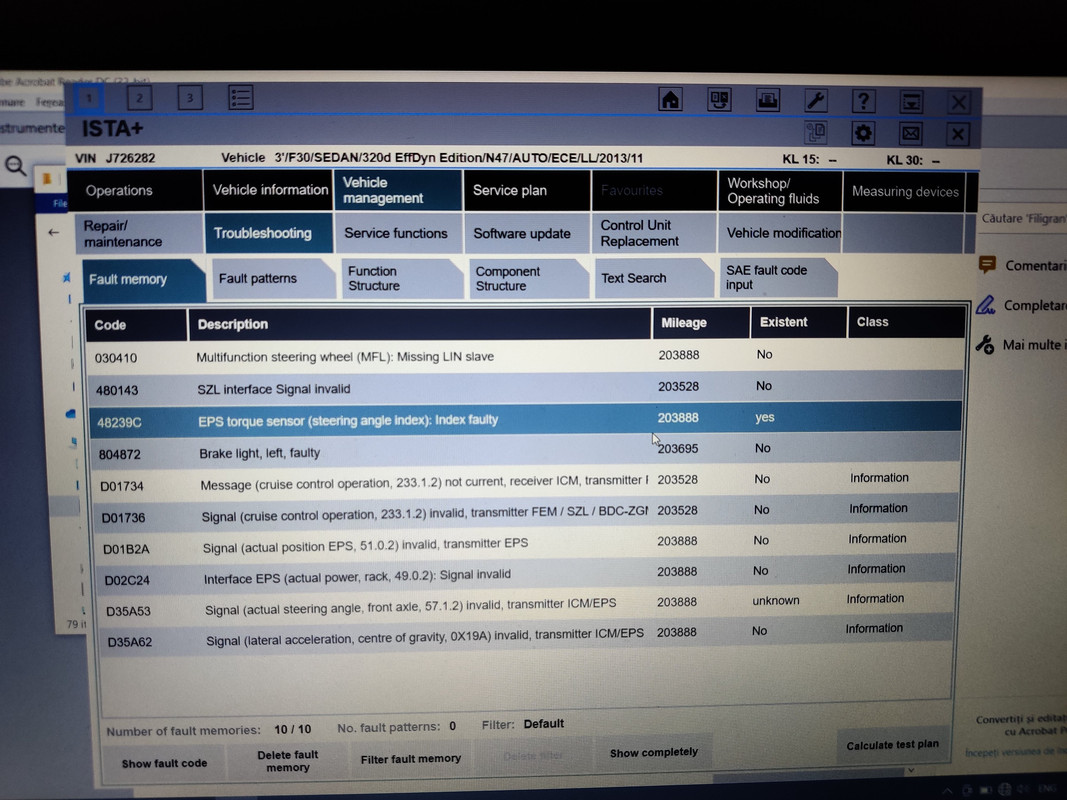Click the Show fault code button

click(164, 764)
